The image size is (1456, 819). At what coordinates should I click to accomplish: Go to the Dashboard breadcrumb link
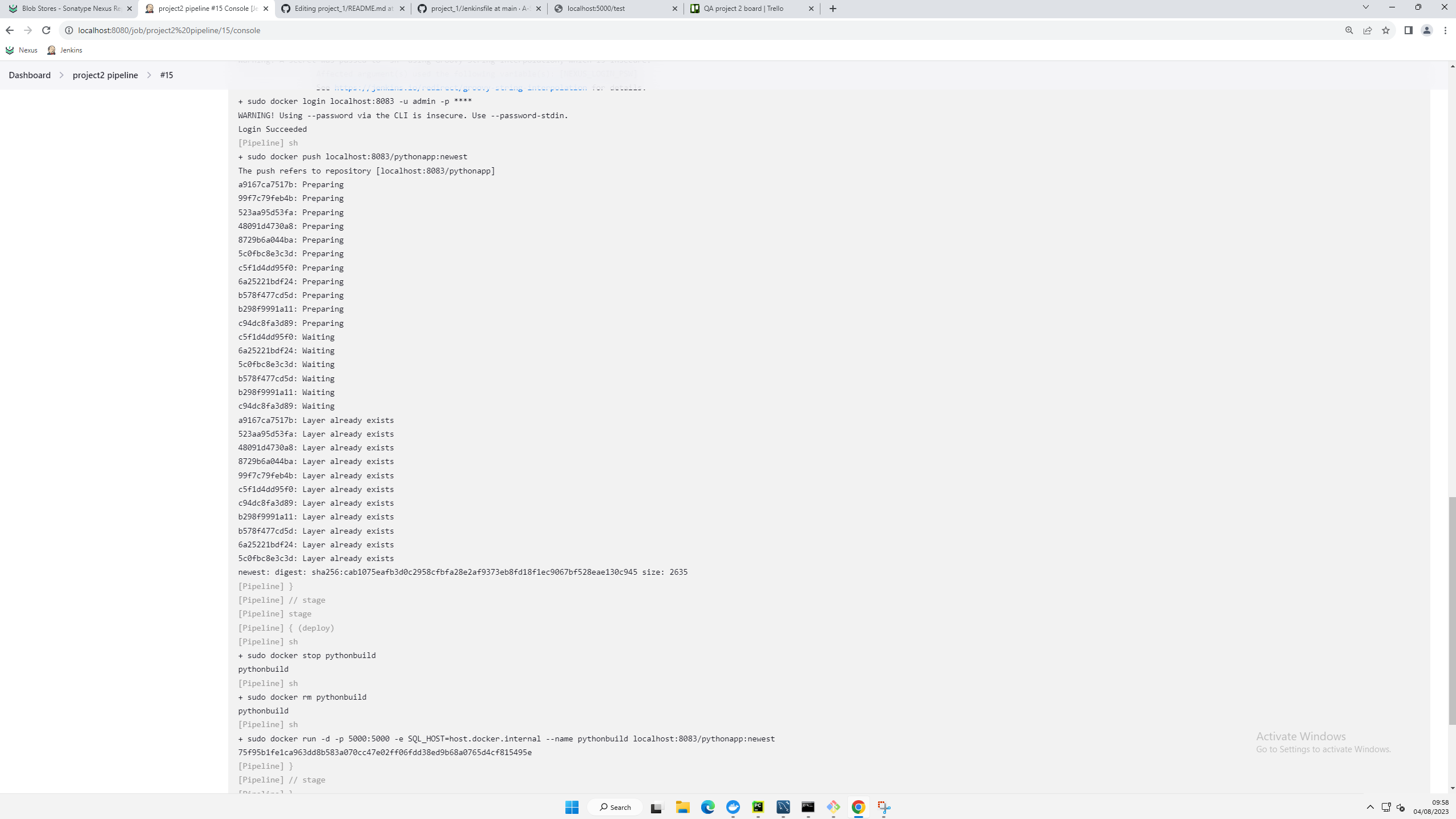[x=29, y=75]
